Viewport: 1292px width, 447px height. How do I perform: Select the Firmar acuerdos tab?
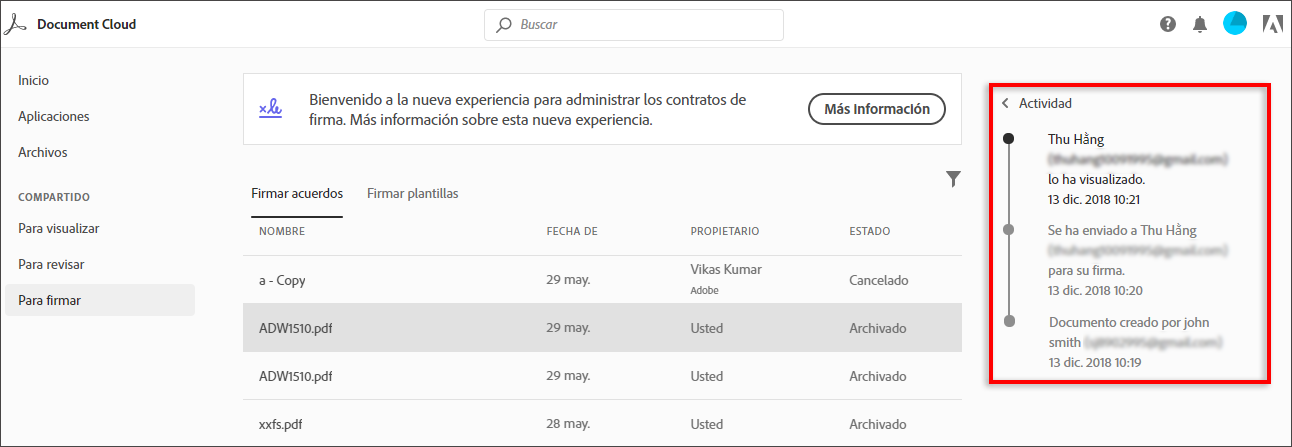point(297,193)
